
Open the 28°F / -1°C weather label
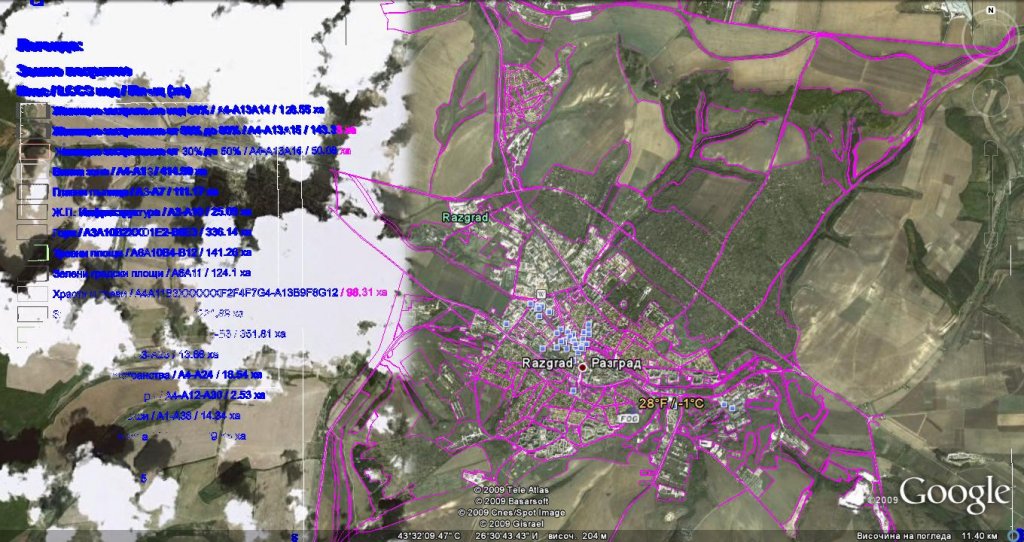pyautogui.click(x=672, y=403)
